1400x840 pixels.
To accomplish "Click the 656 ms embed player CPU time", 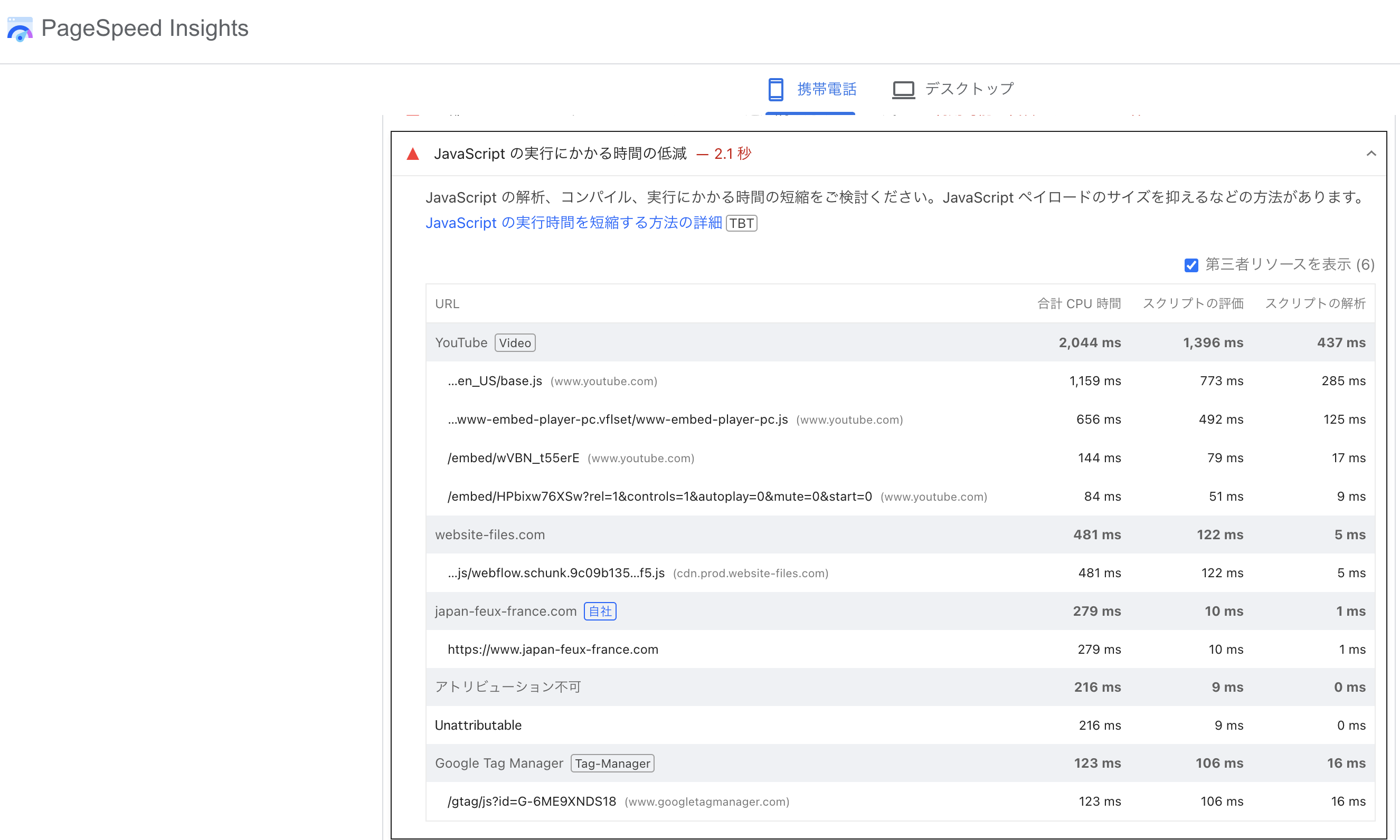I will coord(1099,419).
